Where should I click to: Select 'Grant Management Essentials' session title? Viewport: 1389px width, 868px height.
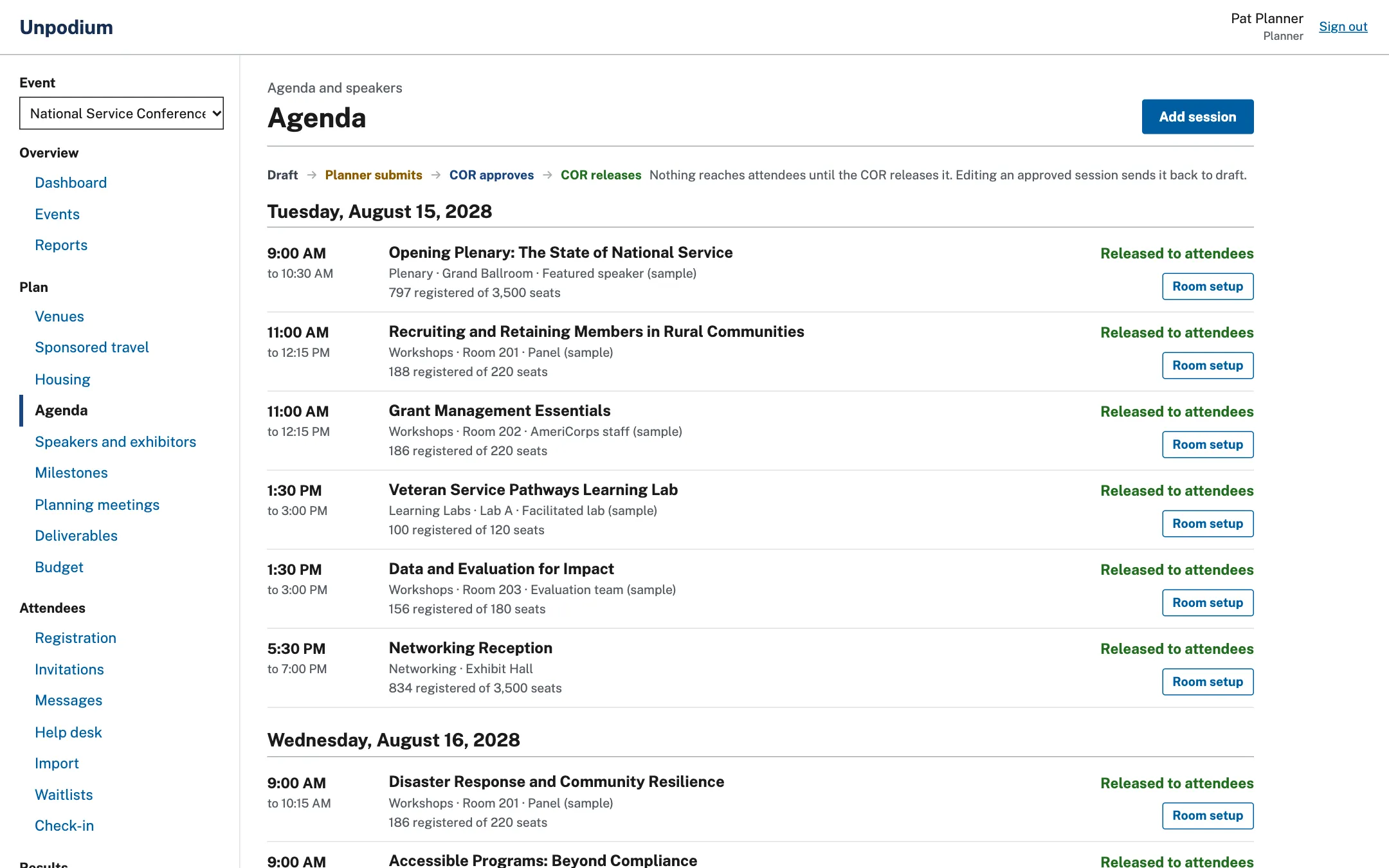[x=500, y=410]
